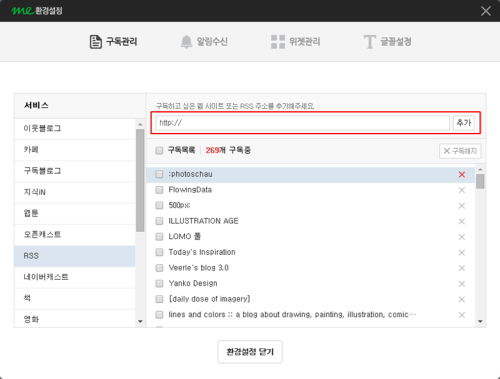Remove lines and colors with its X icon
500x379 pixels.
click(462, 315)
